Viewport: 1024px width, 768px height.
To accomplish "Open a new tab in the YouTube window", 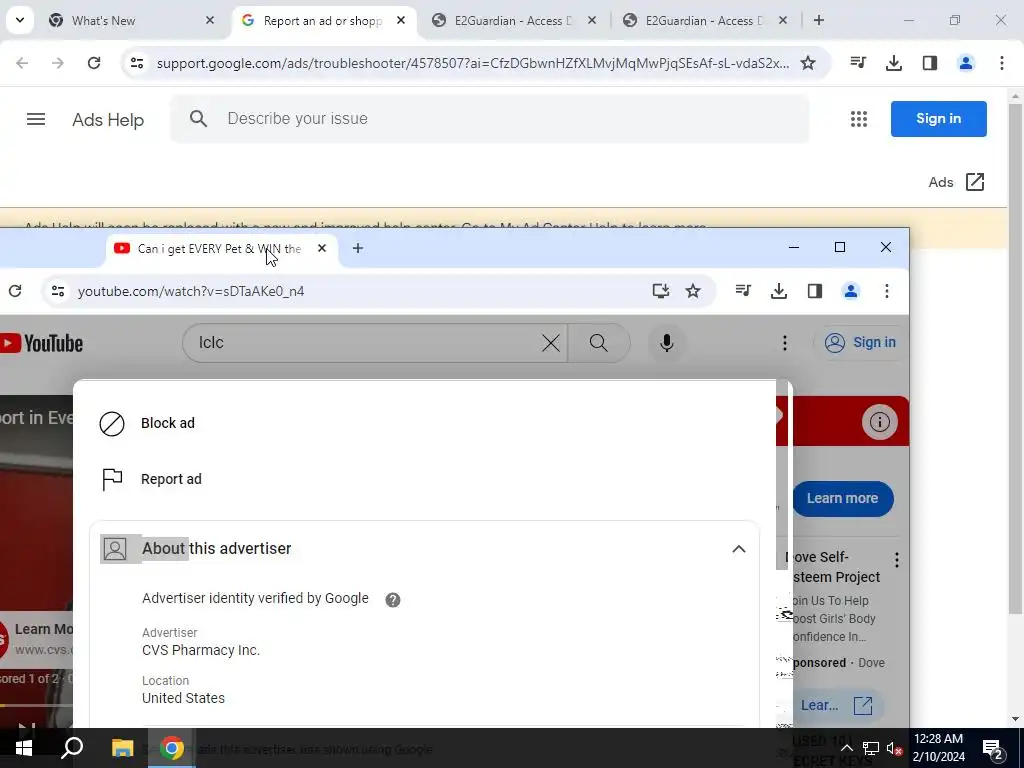I will (358, 248).
